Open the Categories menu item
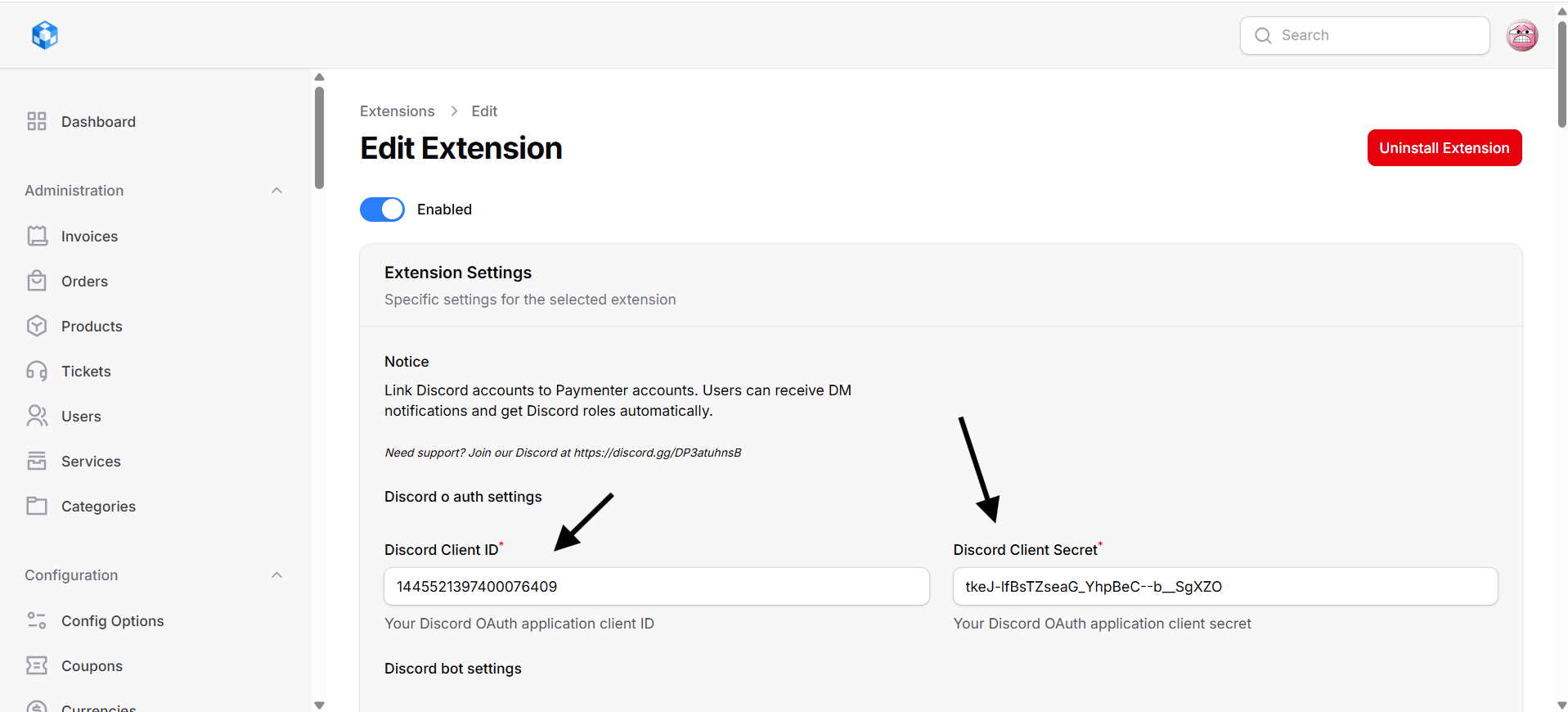 98,507
